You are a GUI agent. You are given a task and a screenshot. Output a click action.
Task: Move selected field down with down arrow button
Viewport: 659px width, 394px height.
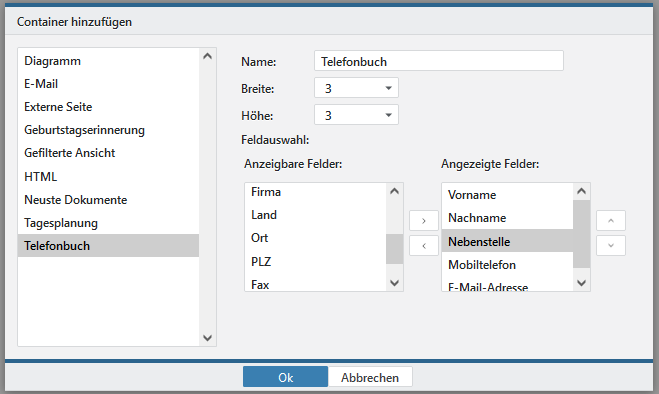pos(611,246)
